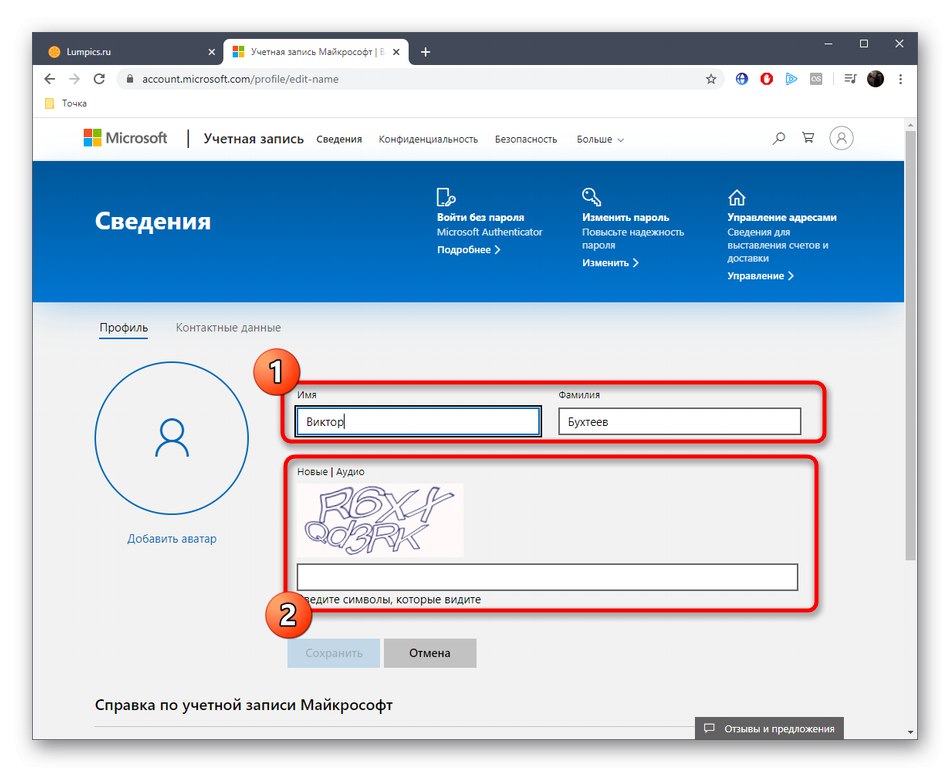Switch to Контактные данные tab
The height and width of the screenshot is (772, 950).
228,328
